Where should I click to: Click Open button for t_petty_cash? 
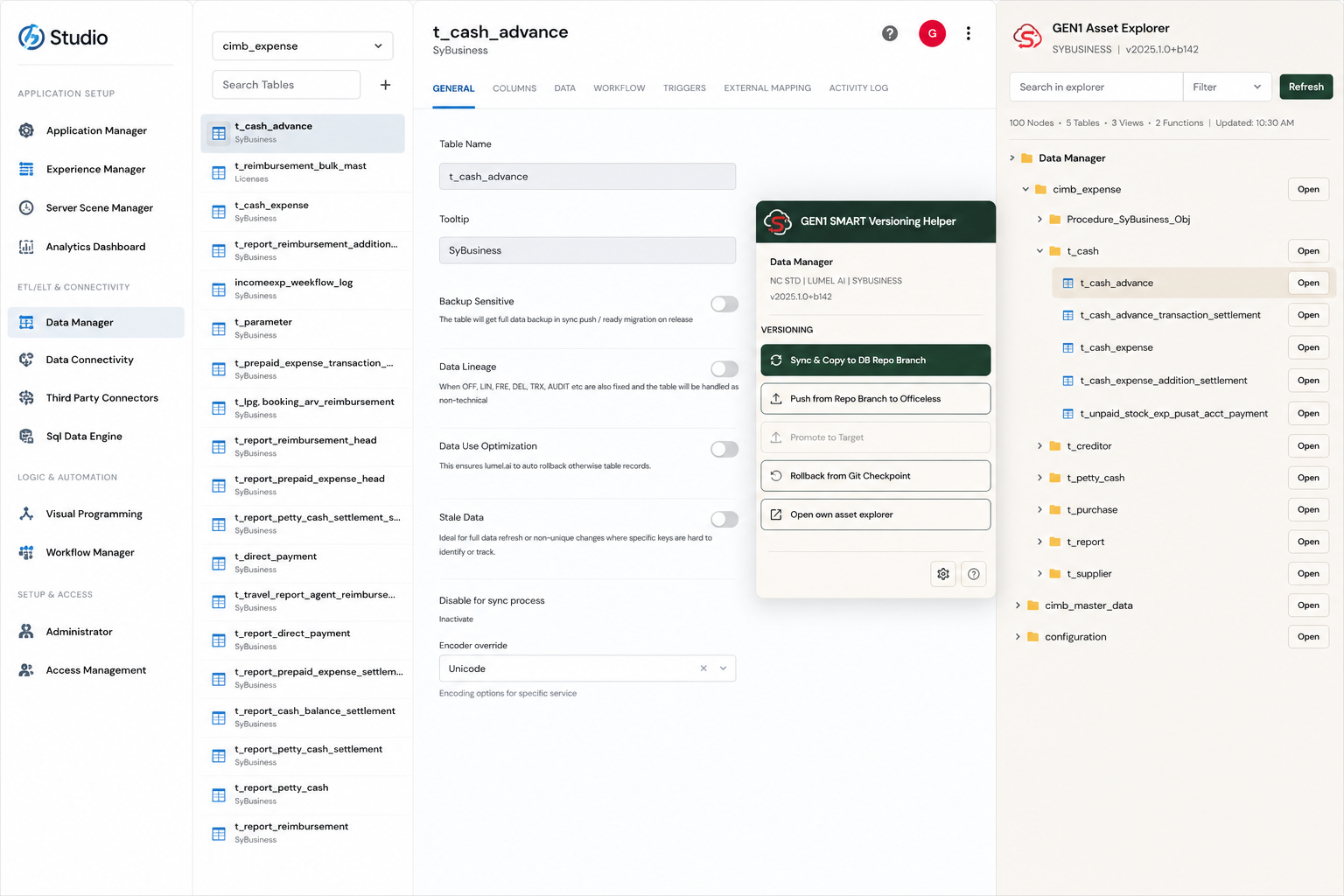click(1308, 478)
